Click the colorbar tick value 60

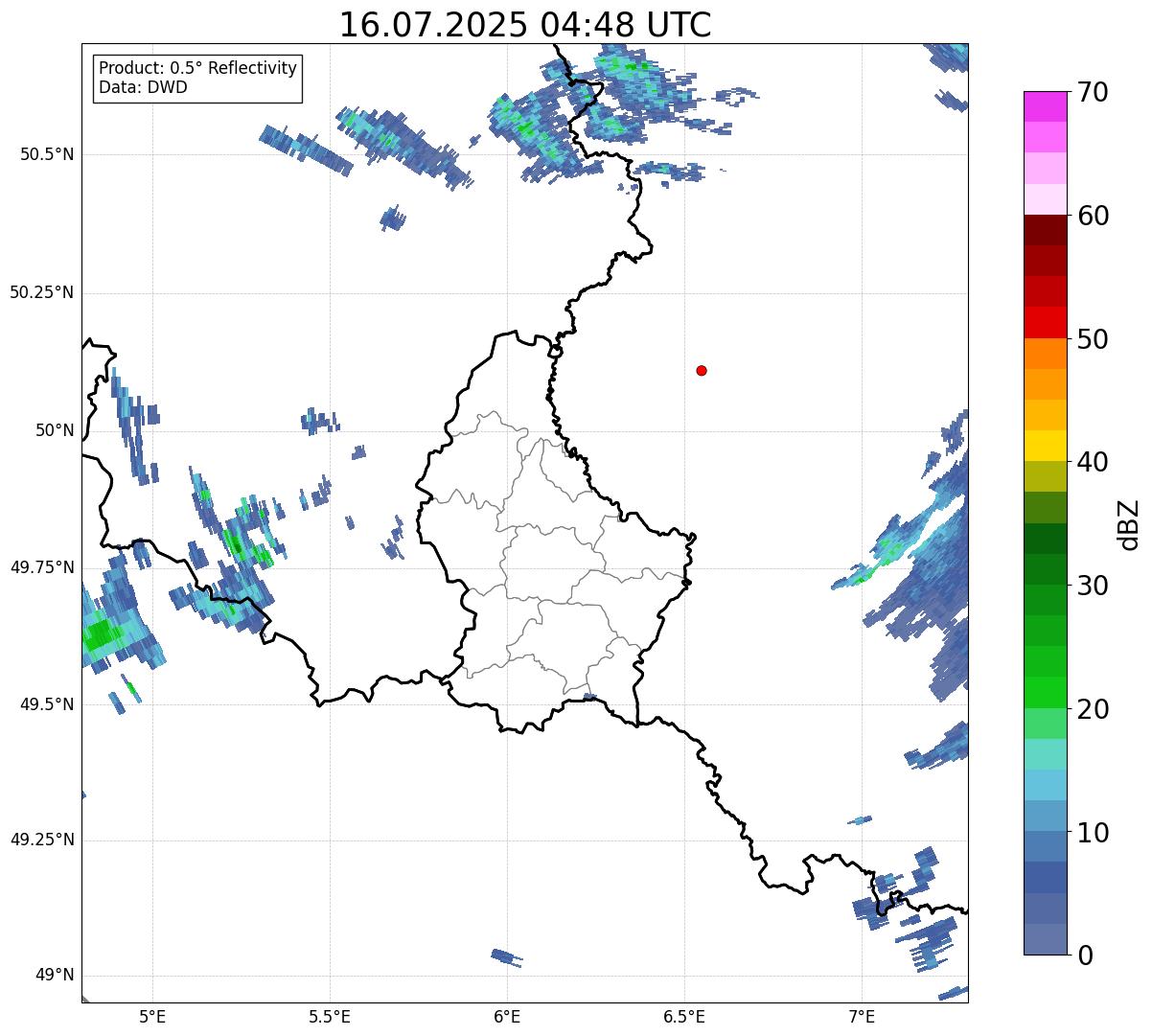(1093, 216)
